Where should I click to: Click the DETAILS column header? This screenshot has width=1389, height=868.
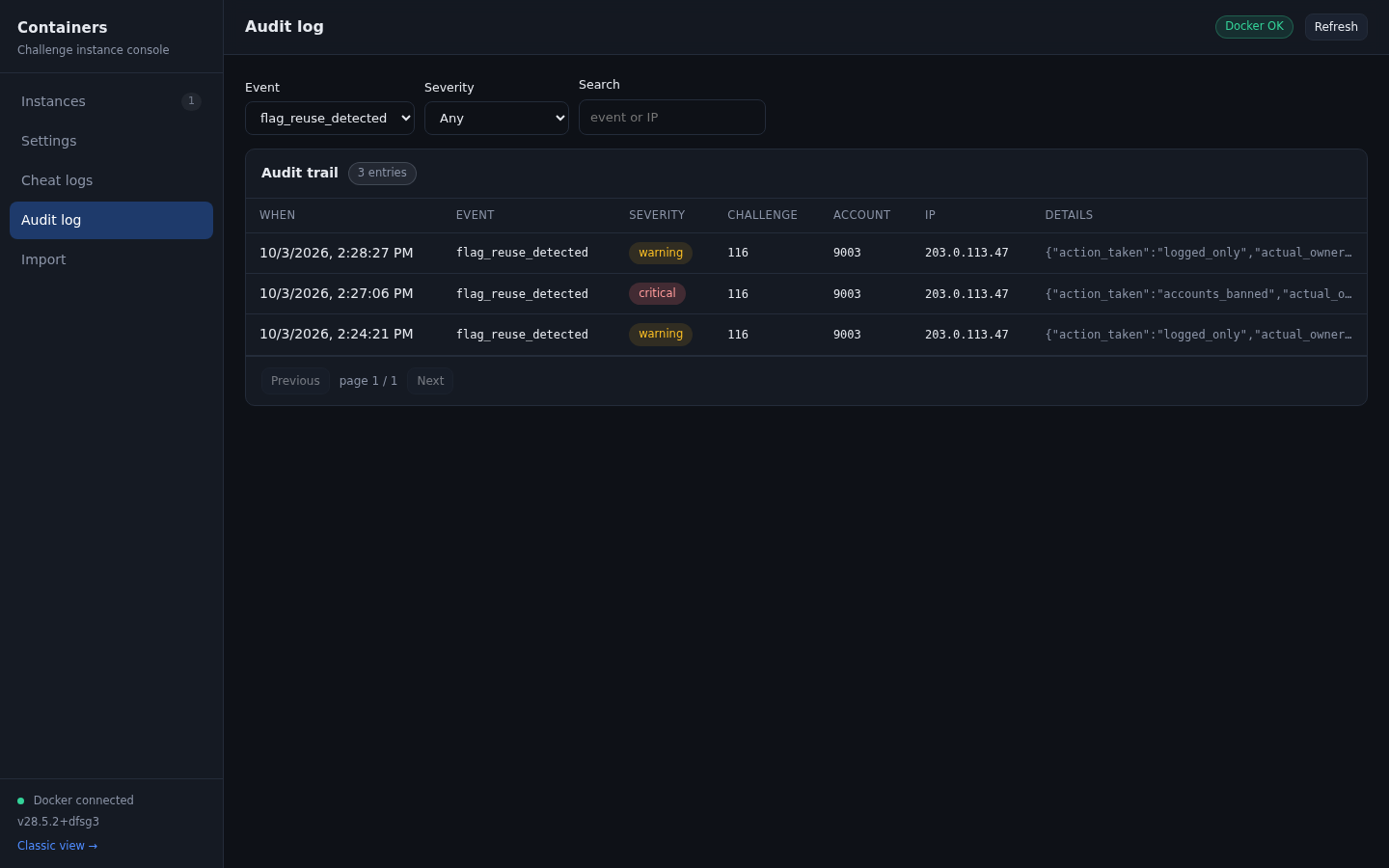1069,215
